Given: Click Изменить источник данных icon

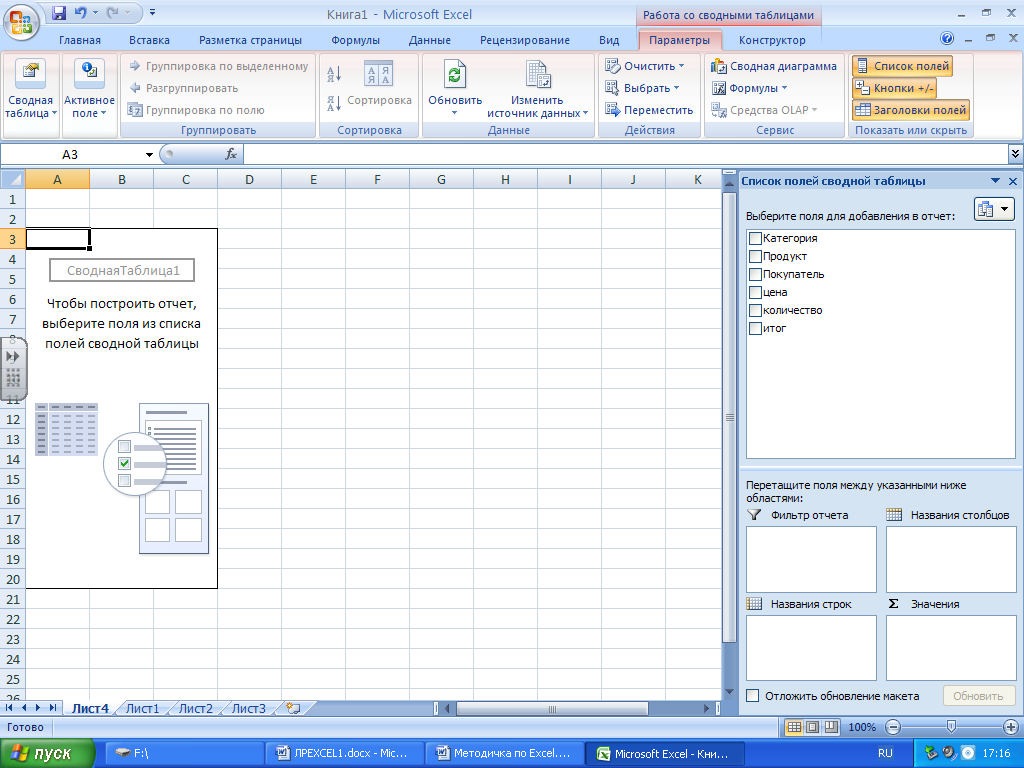Looking at the screenshot, I should 538,74.
